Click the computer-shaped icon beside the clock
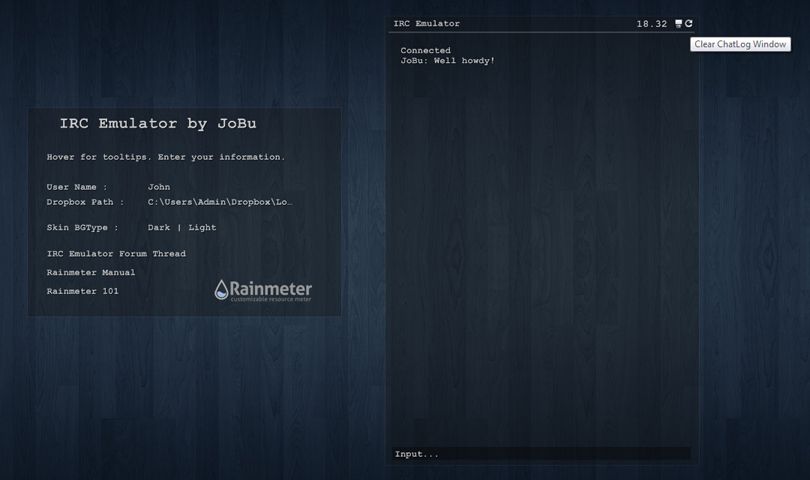 click(678, 24)
